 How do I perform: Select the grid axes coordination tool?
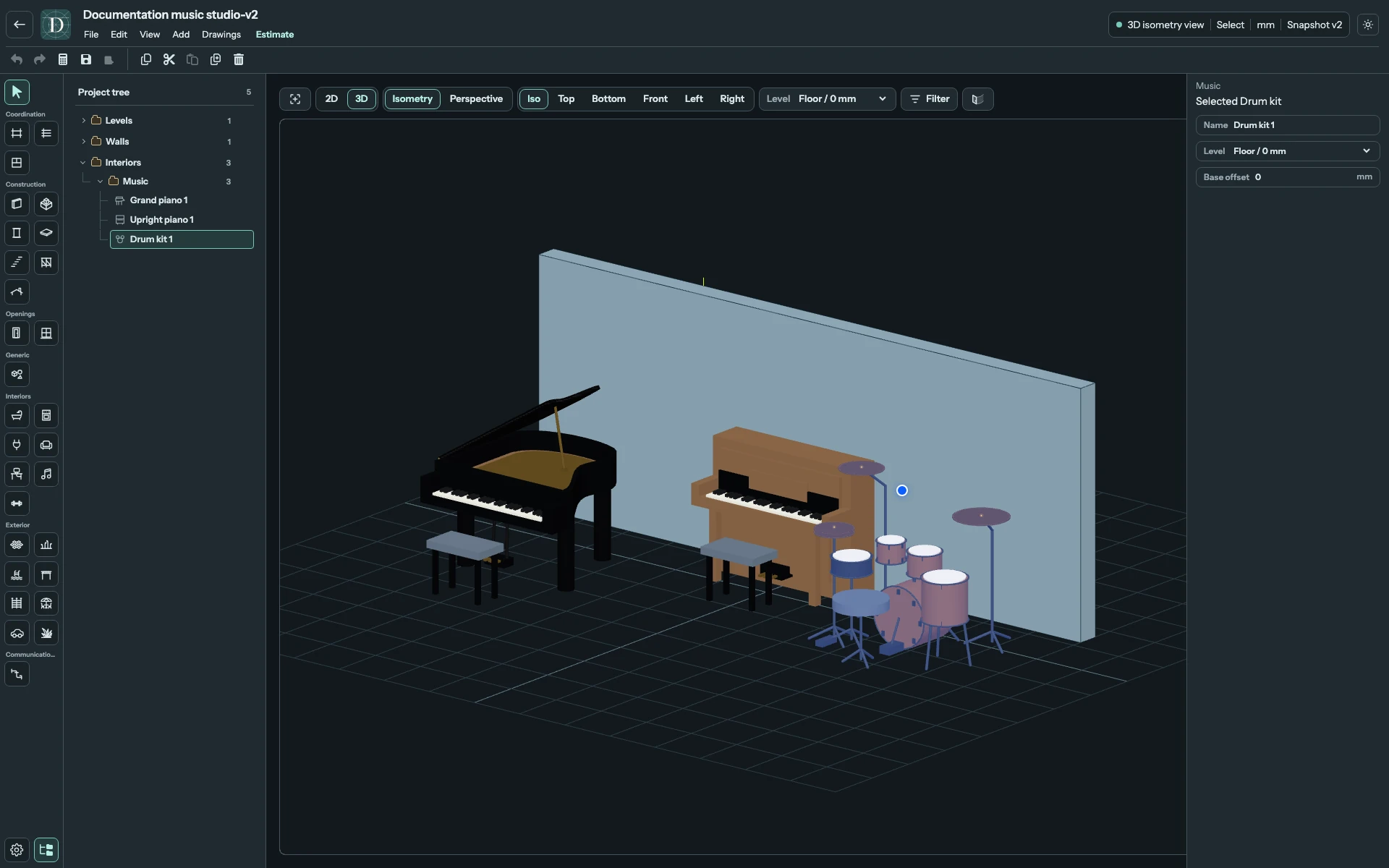pyautogui.click(x=17, y=133)
